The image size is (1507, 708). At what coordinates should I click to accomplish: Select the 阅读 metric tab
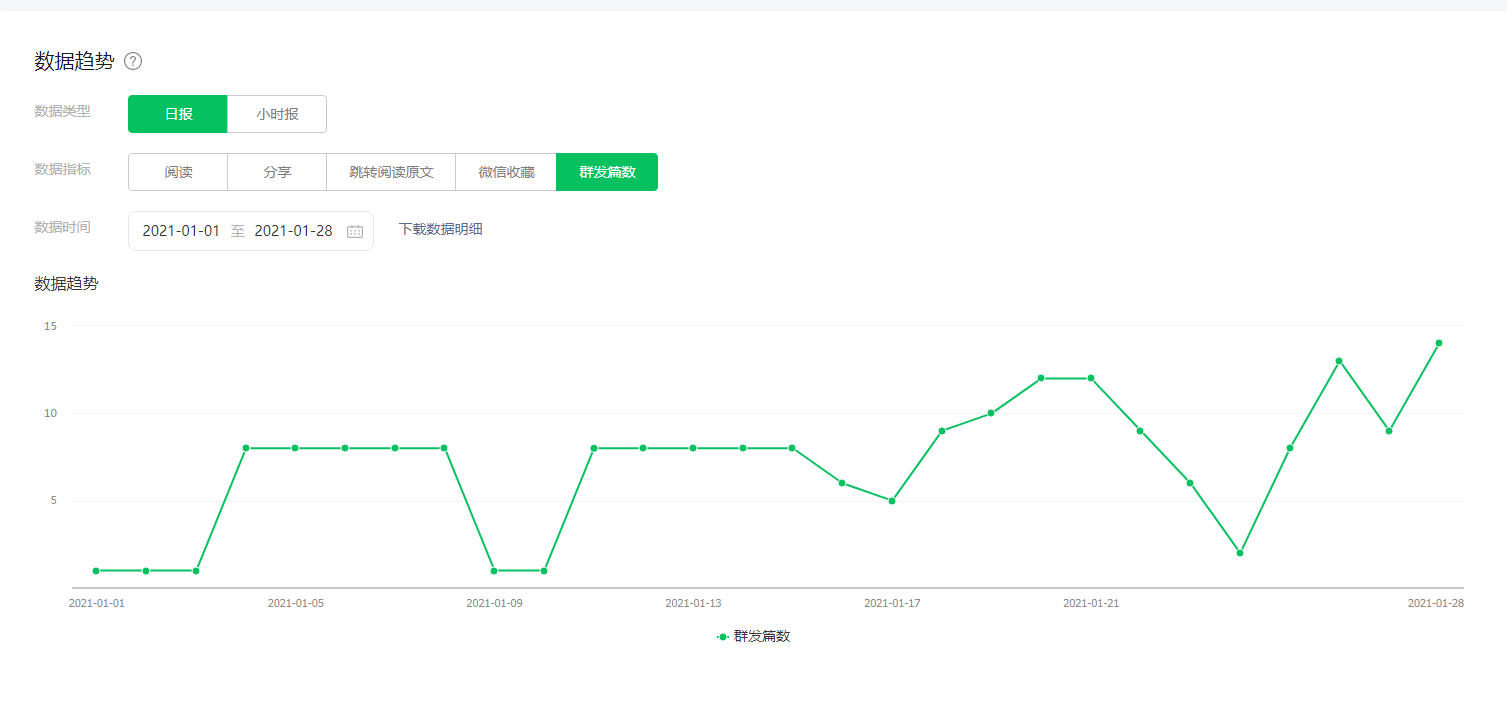178,172
